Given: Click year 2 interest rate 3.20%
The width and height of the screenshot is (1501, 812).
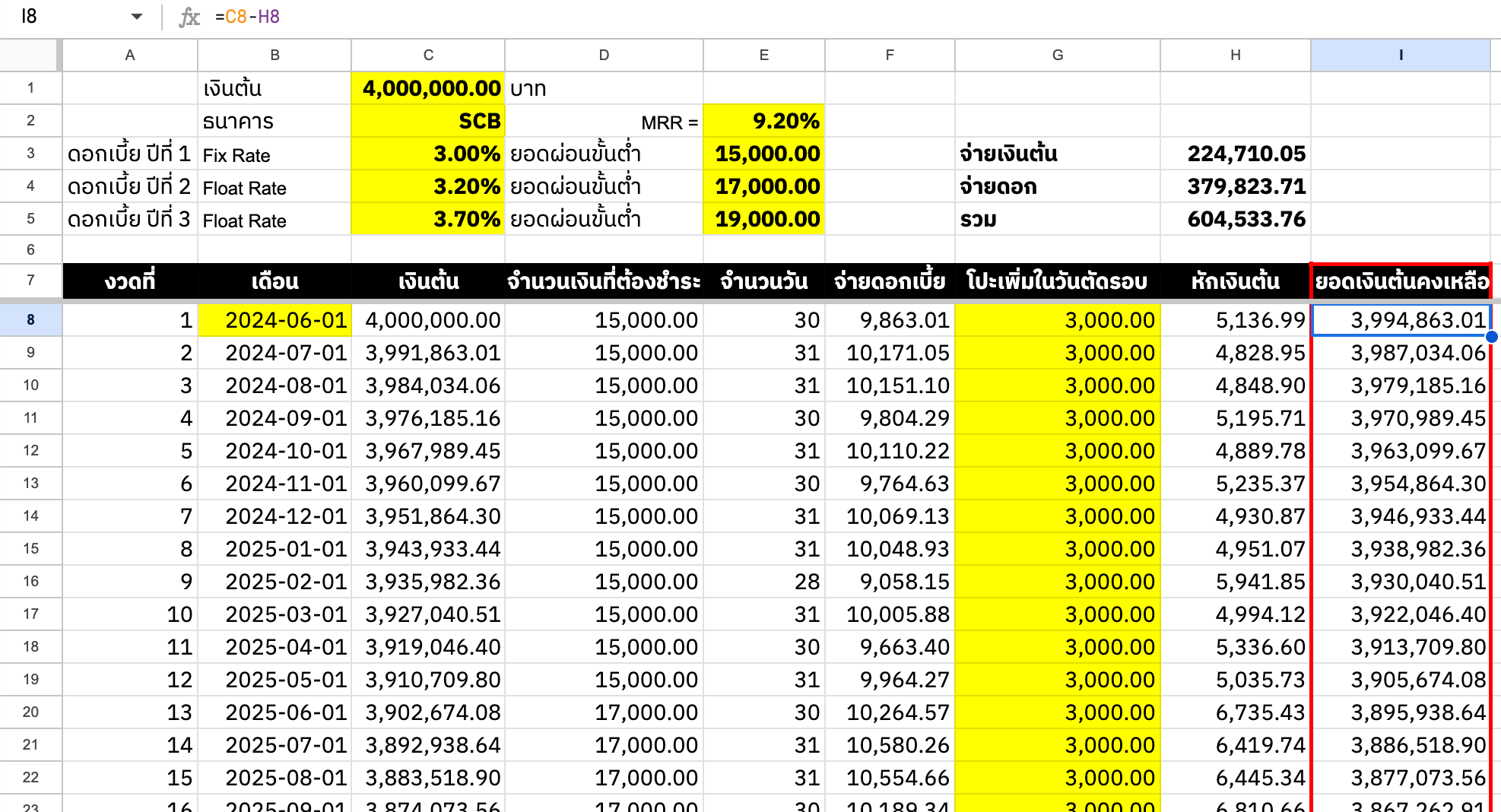Looking at the screenshot, I should pyautogui.click(x=428, y=186).
